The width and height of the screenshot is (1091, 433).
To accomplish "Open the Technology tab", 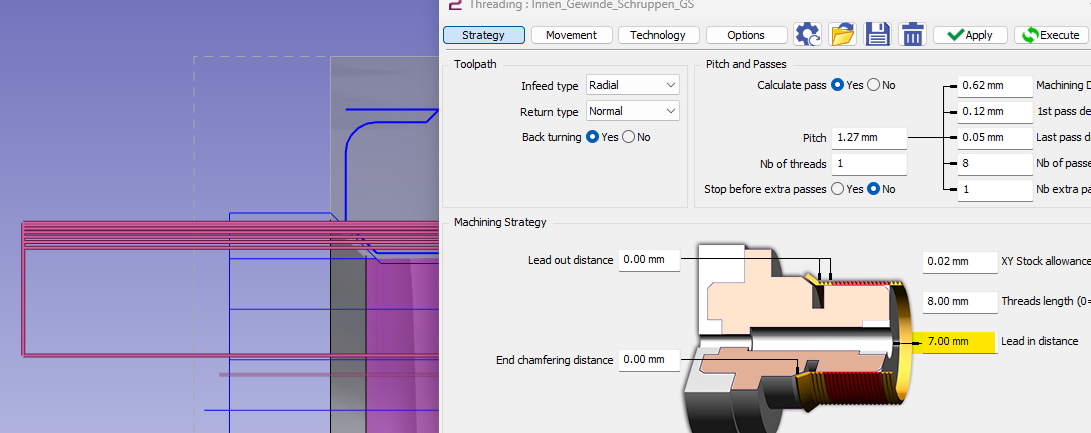I will click(x=658, y=35).
